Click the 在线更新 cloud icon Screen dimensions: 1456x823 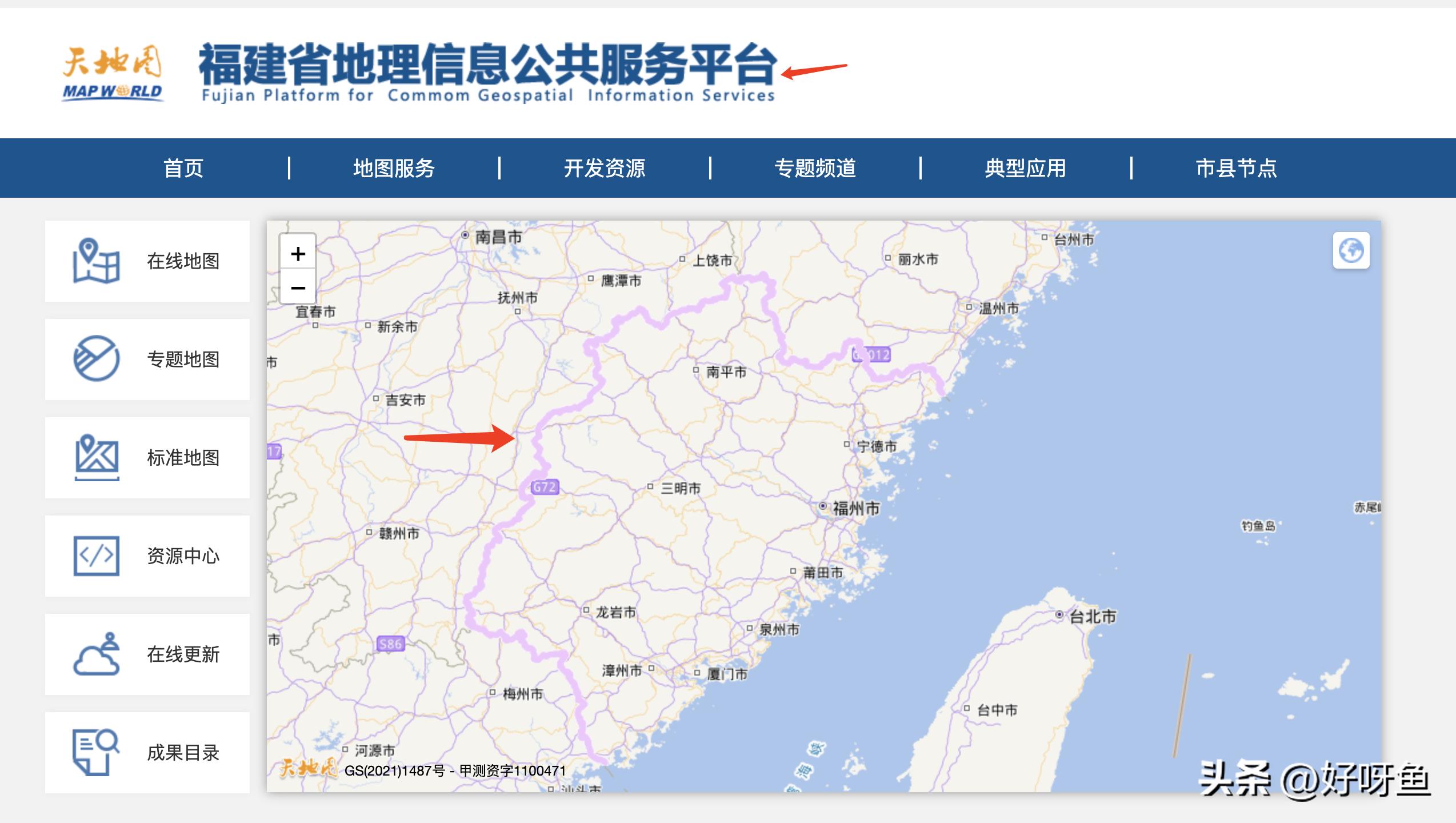(x=96, y=654)
